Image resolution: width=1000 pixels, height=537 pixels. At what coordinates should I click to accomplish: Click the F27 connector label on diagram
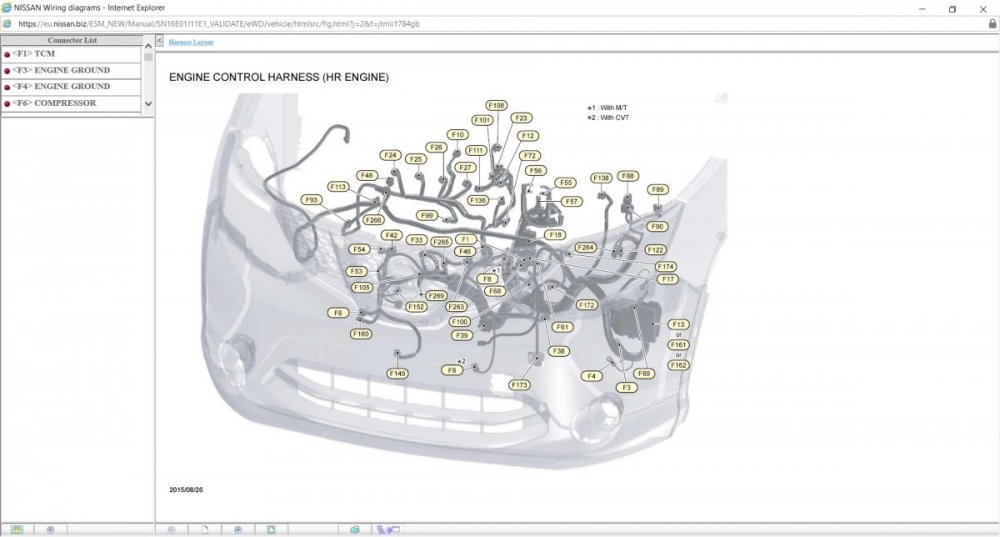tap(466, 168)
